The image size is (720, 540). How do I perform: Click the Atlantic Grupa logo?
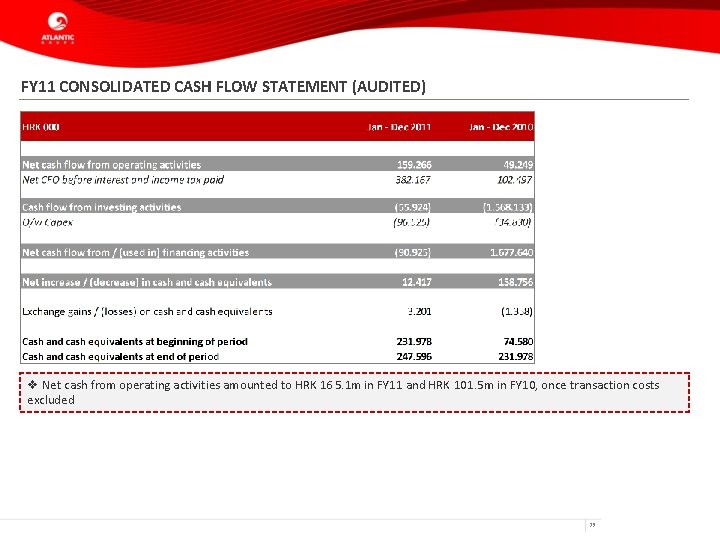point(58,28)
